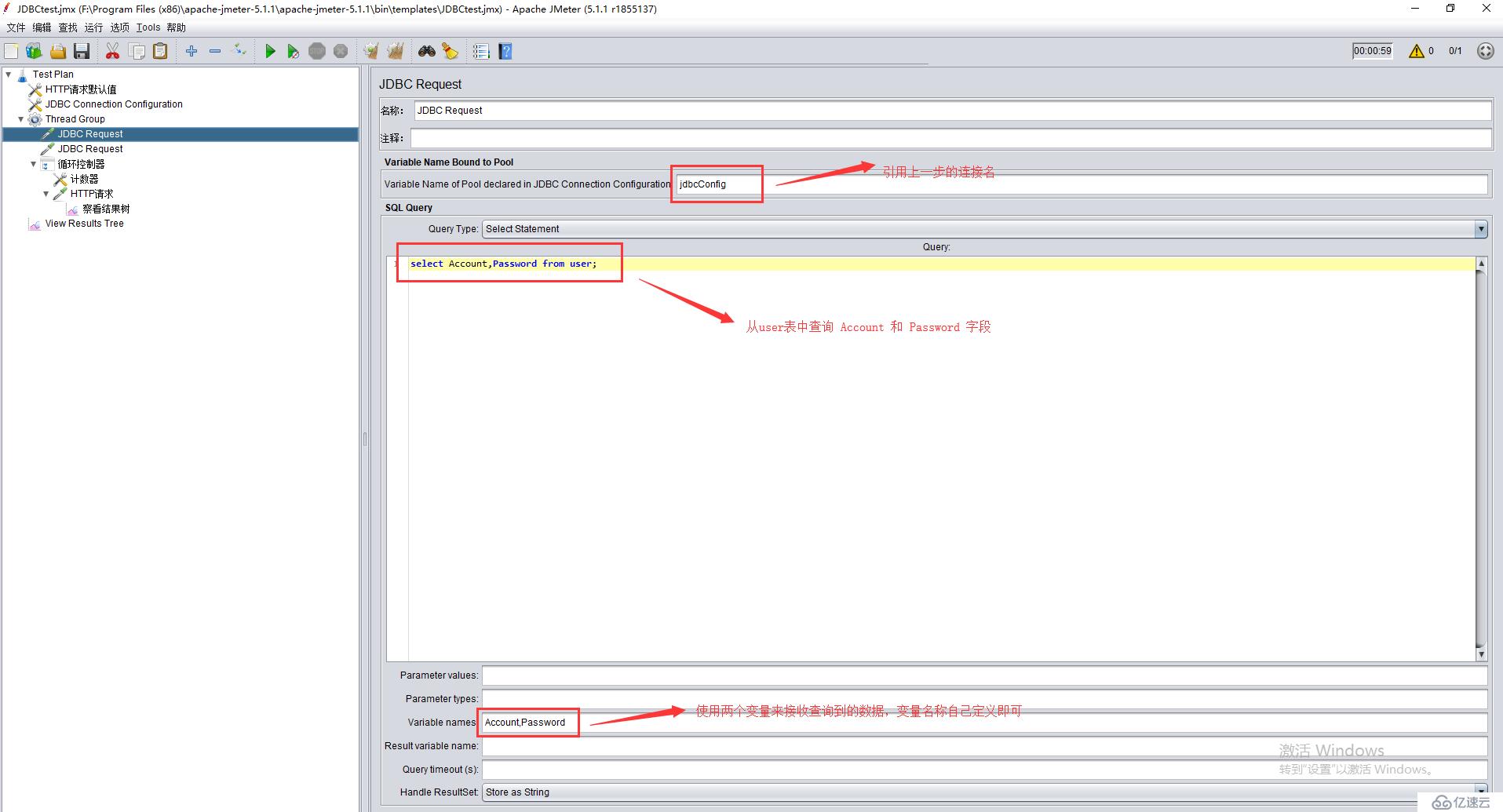This screenshot has width=1503, height=812.
Task: Copy the selected element
Action: pyautogui.click(x=137, y=51)
